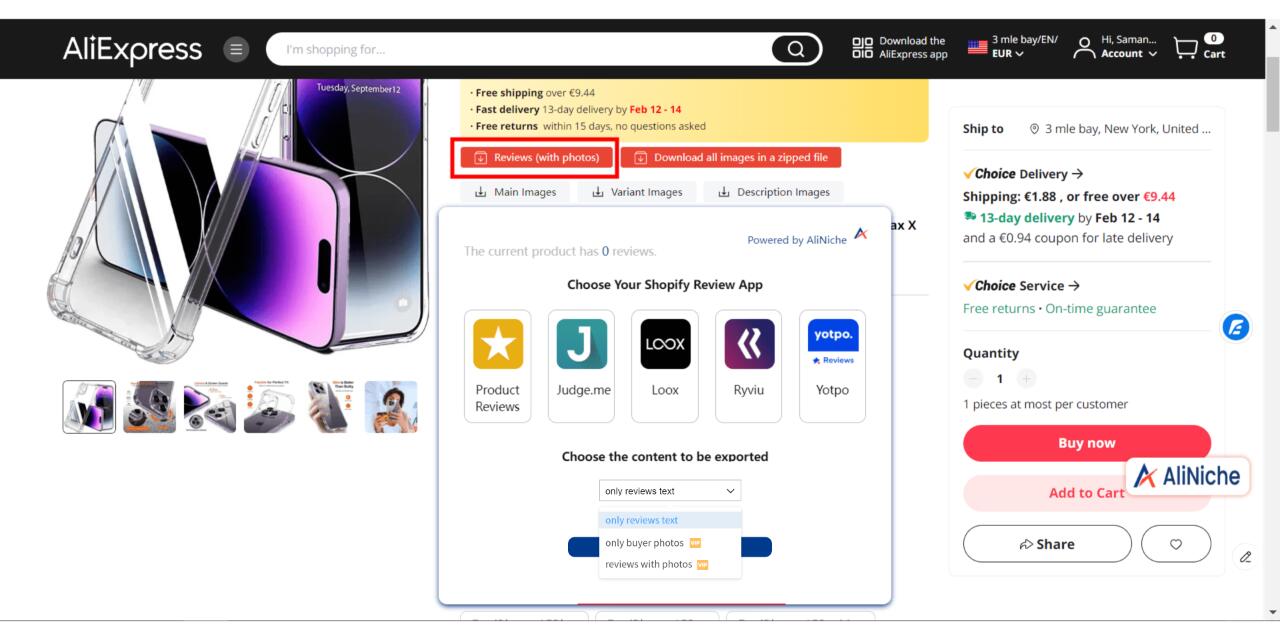Open the export content dropdown
This screenshot has width=1280, height=640.
(x=670, y=491)
